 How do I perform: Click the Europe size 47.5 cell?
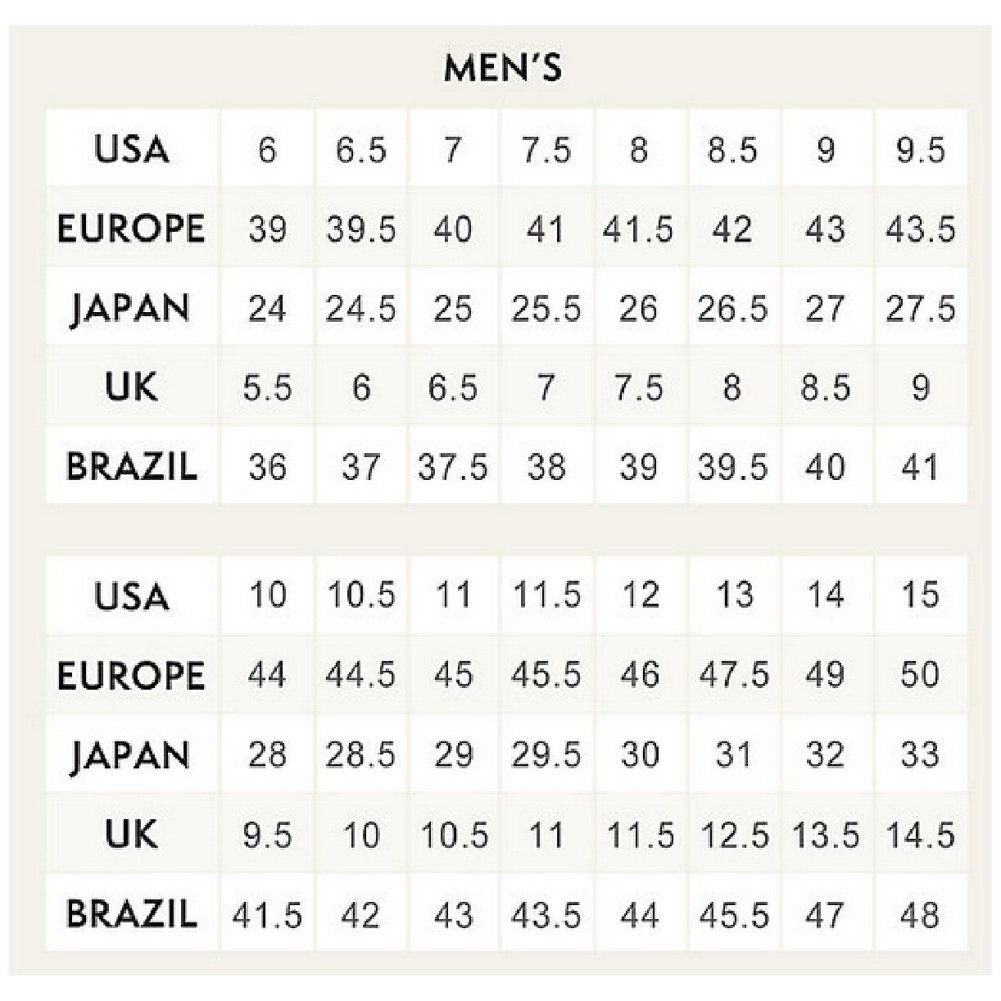pos(734,674)
